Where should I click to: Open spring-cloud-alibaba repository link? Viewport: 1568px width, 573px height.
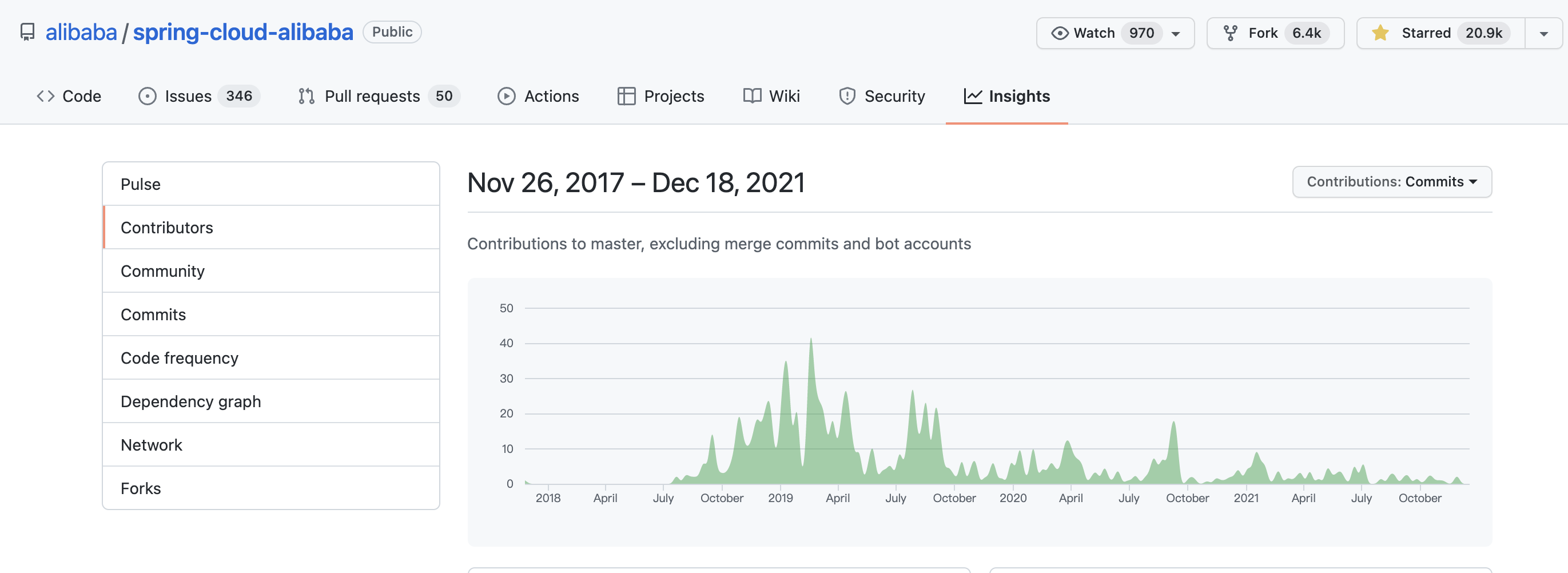click(x=243, y=32)
